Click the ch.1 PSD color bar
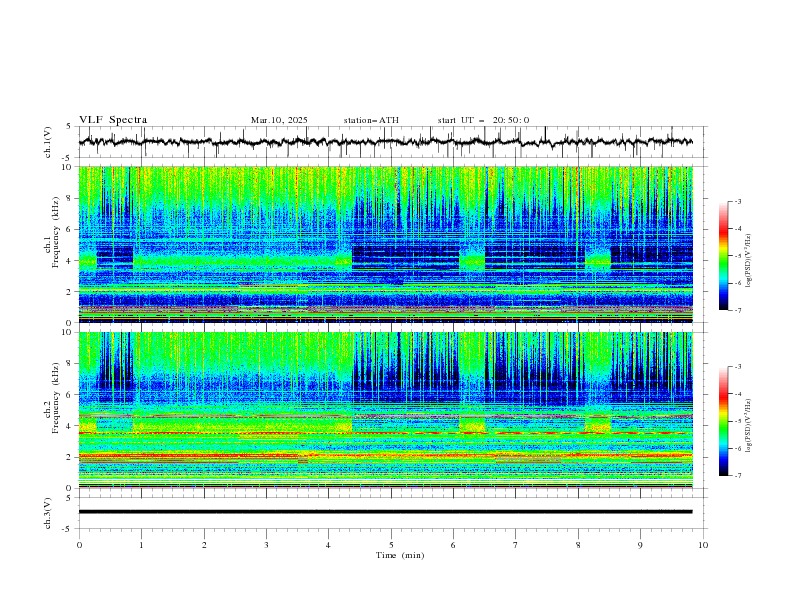 click(723, 255)
